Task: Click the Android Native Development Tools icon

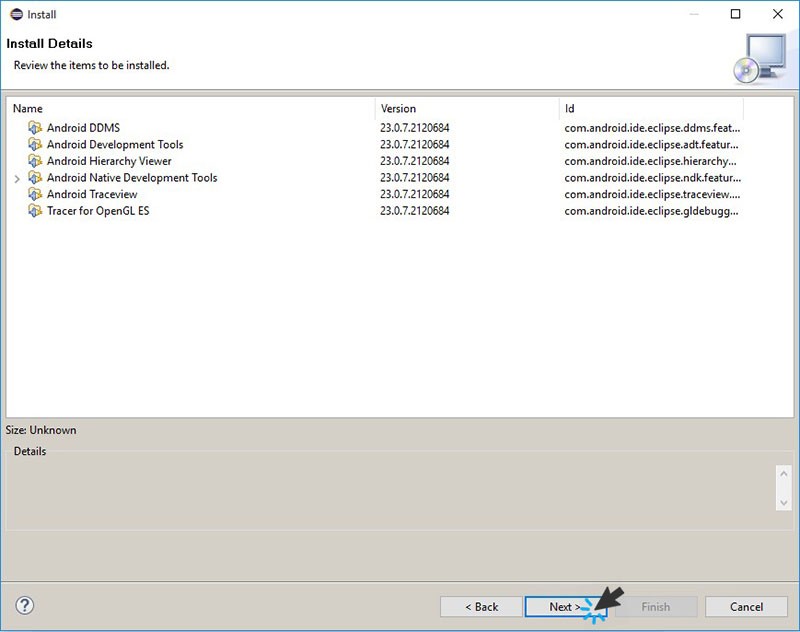Action: coord(36,178)
